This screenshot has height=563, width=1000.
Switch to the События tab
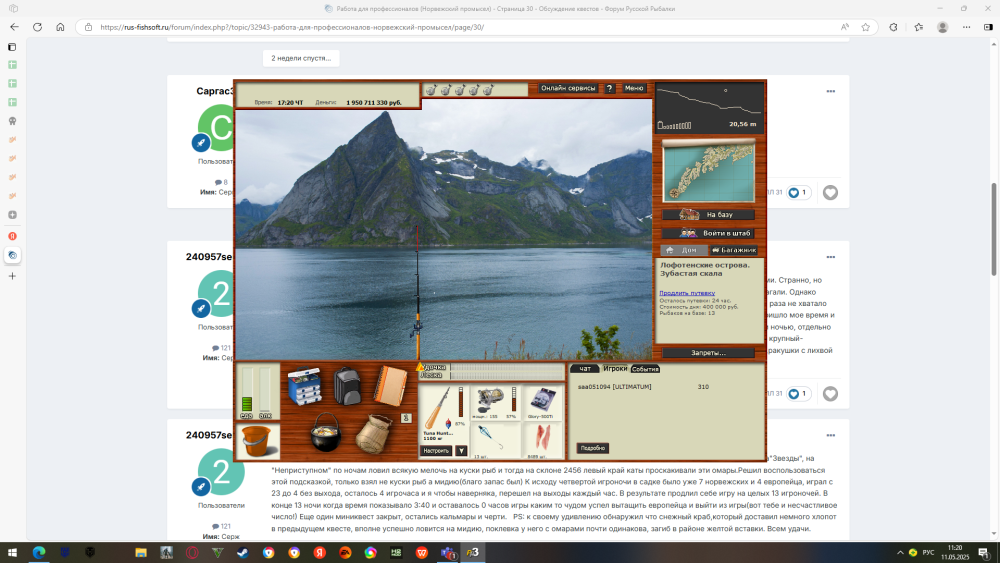(x=645, y=369)
